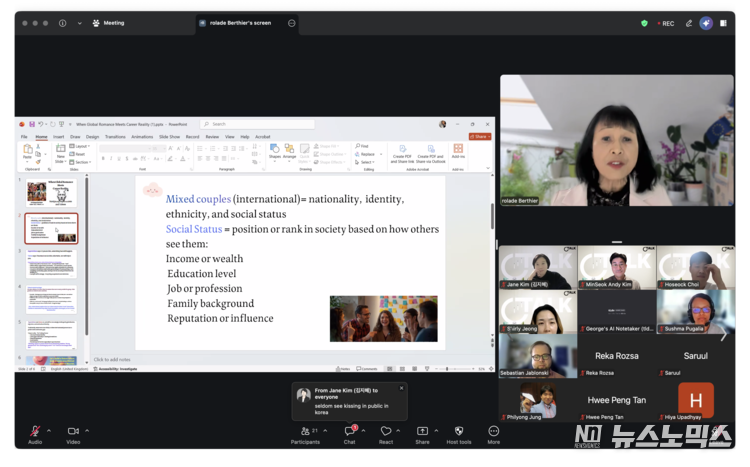Start camera using the Video icon
This screenshot has height=467, width=750.
73,431
